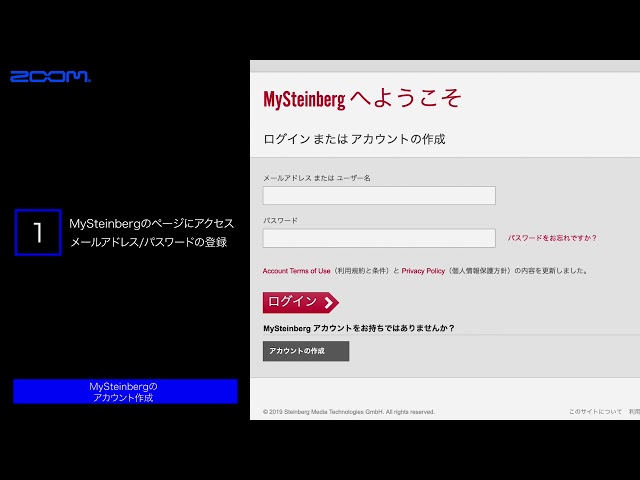This screenshot has height=480, width=640.
Task: Open the Privacy Policy link
Action: coord(423,271)
